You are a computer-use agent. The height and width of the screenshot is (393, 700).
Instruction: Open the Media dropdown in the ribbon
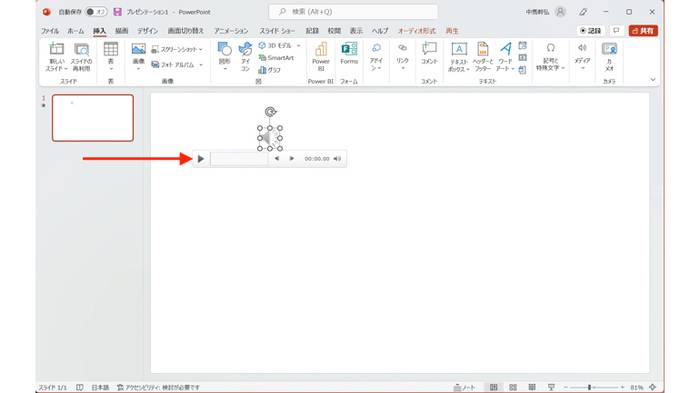(582, 56)
